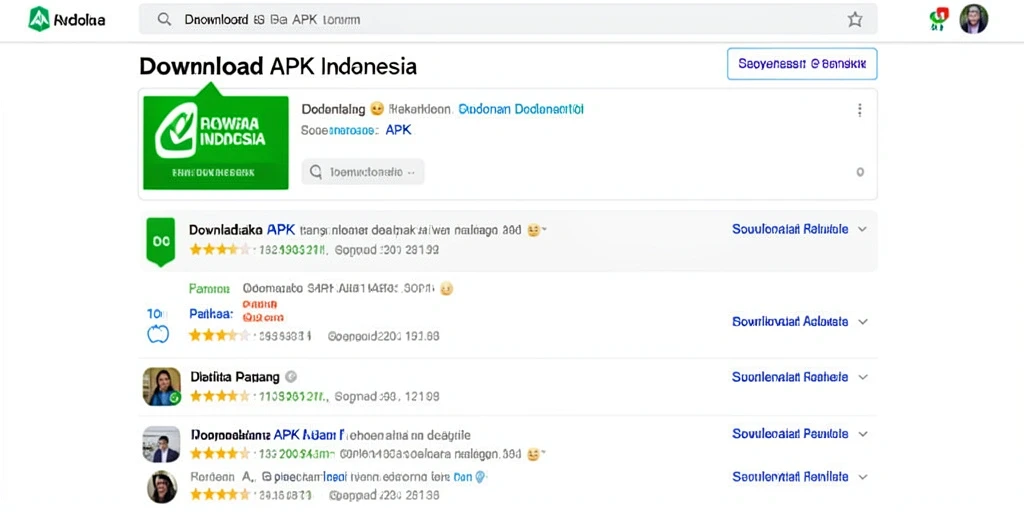Open thumbnail of man in suit result
The image size is (1024, 512).
click(x=161, y=444)
